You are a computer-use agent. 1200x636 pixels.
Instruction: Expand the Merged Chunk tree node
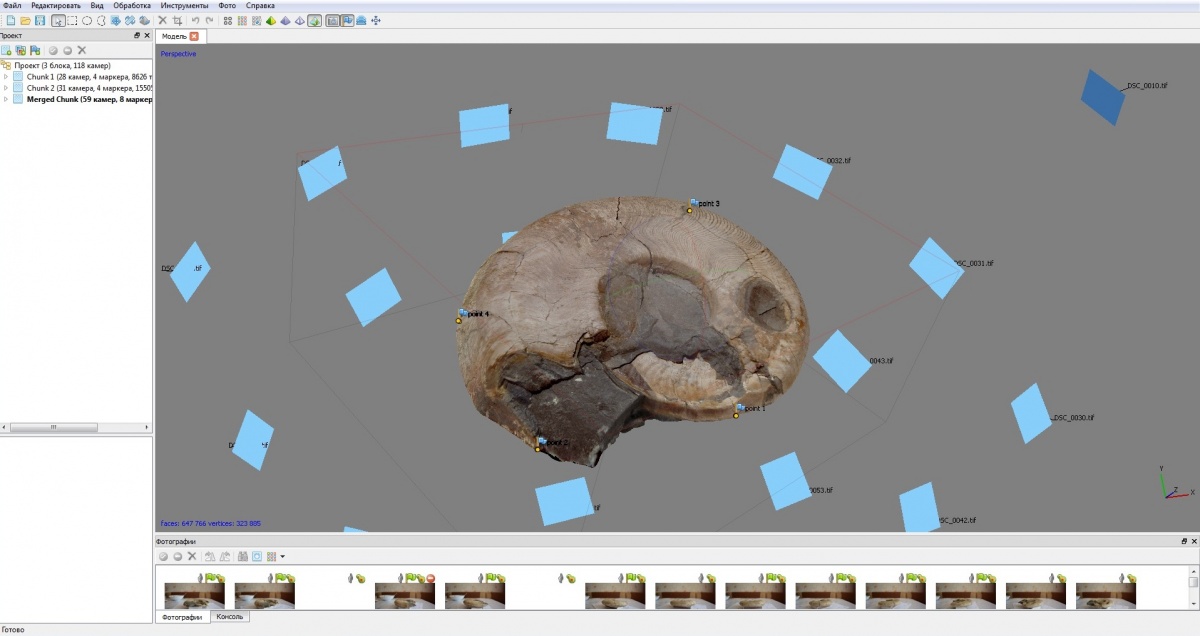pos(6,99)
